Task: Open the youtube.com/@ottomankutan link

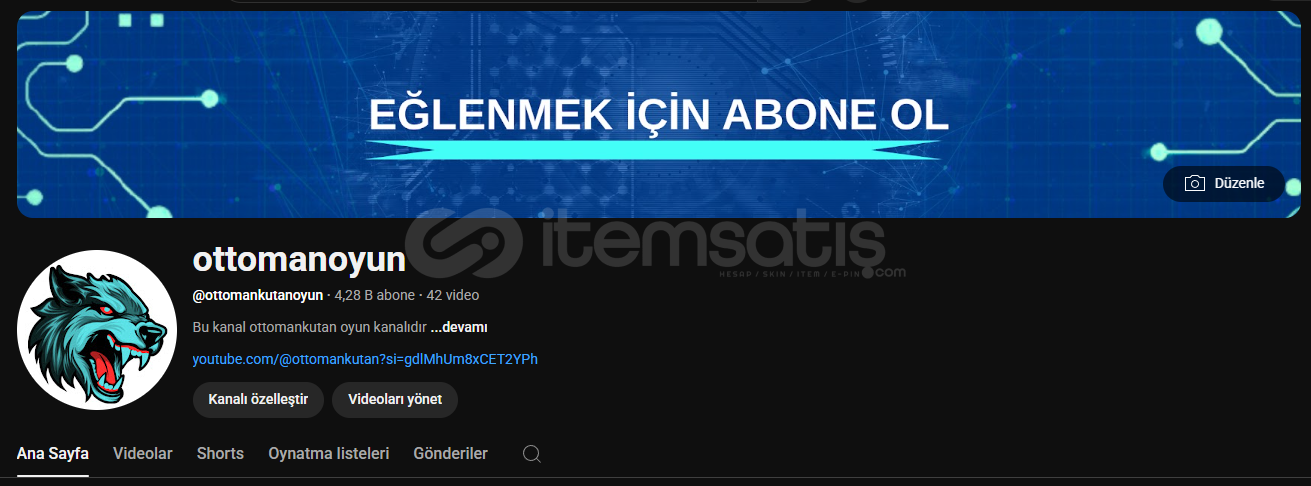Action: tap(365, 359)
